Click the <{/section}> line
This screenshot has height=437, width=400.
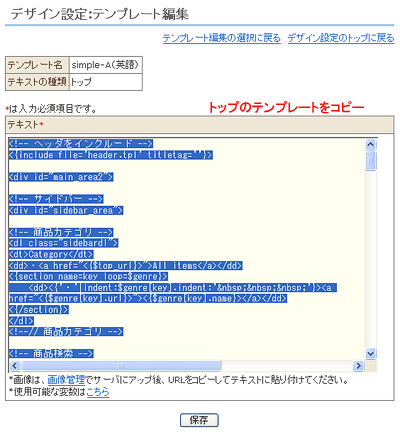click(39, 309)
